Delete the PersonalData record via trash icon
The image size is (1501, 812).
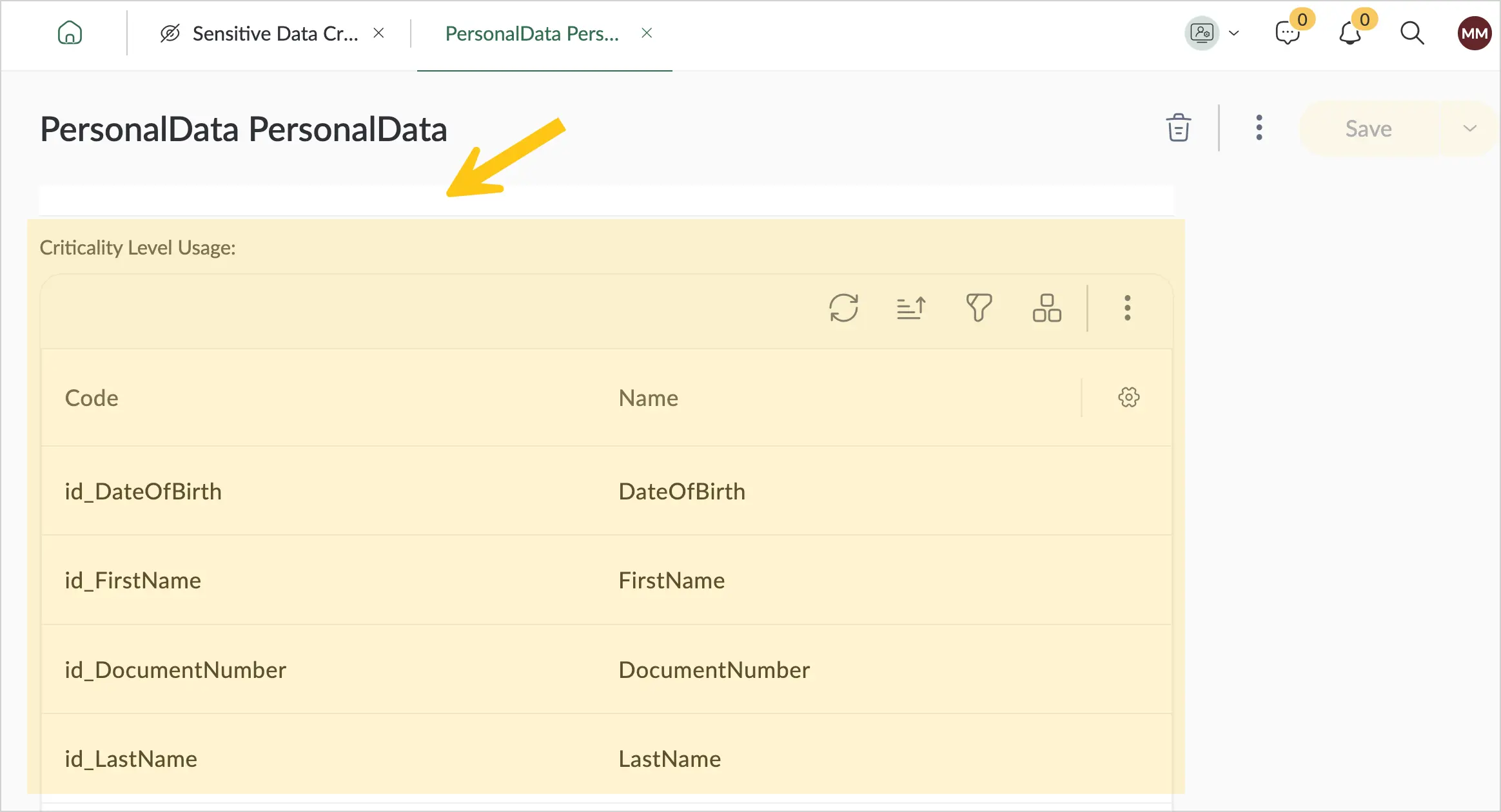(1178, 128)
